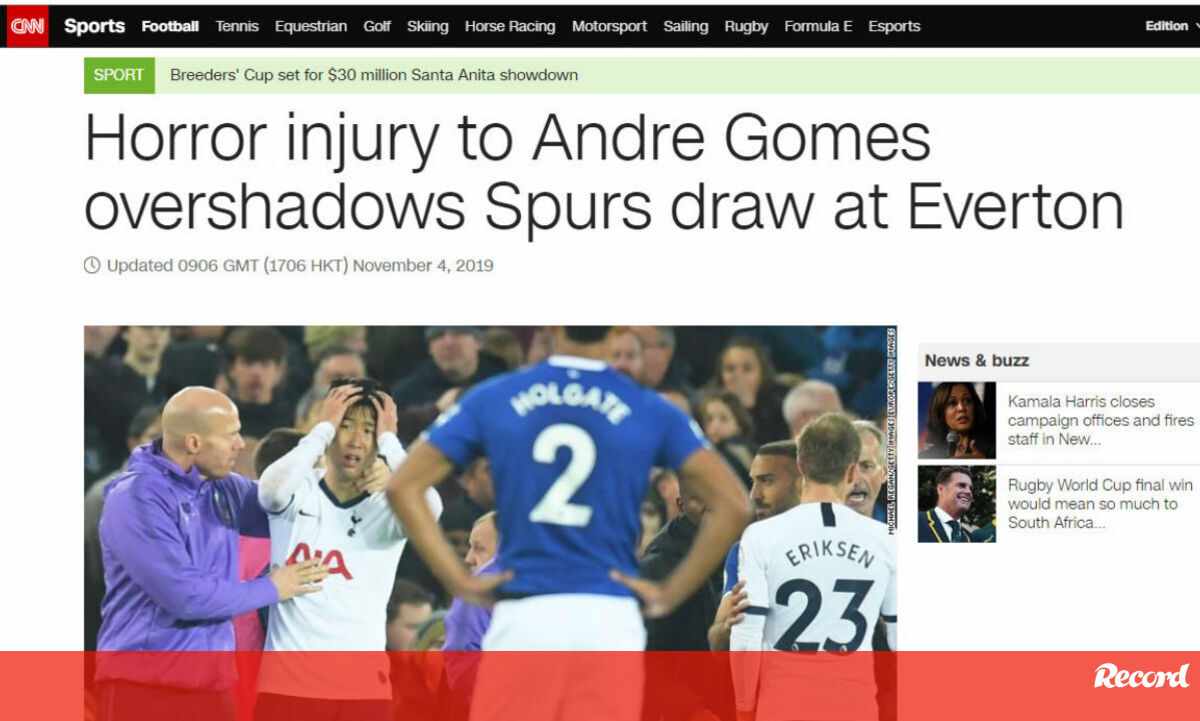Open Breeders' Cup Santa Anita showdown link
Viewport: 1200px width, 721px height.
point(374,75)
